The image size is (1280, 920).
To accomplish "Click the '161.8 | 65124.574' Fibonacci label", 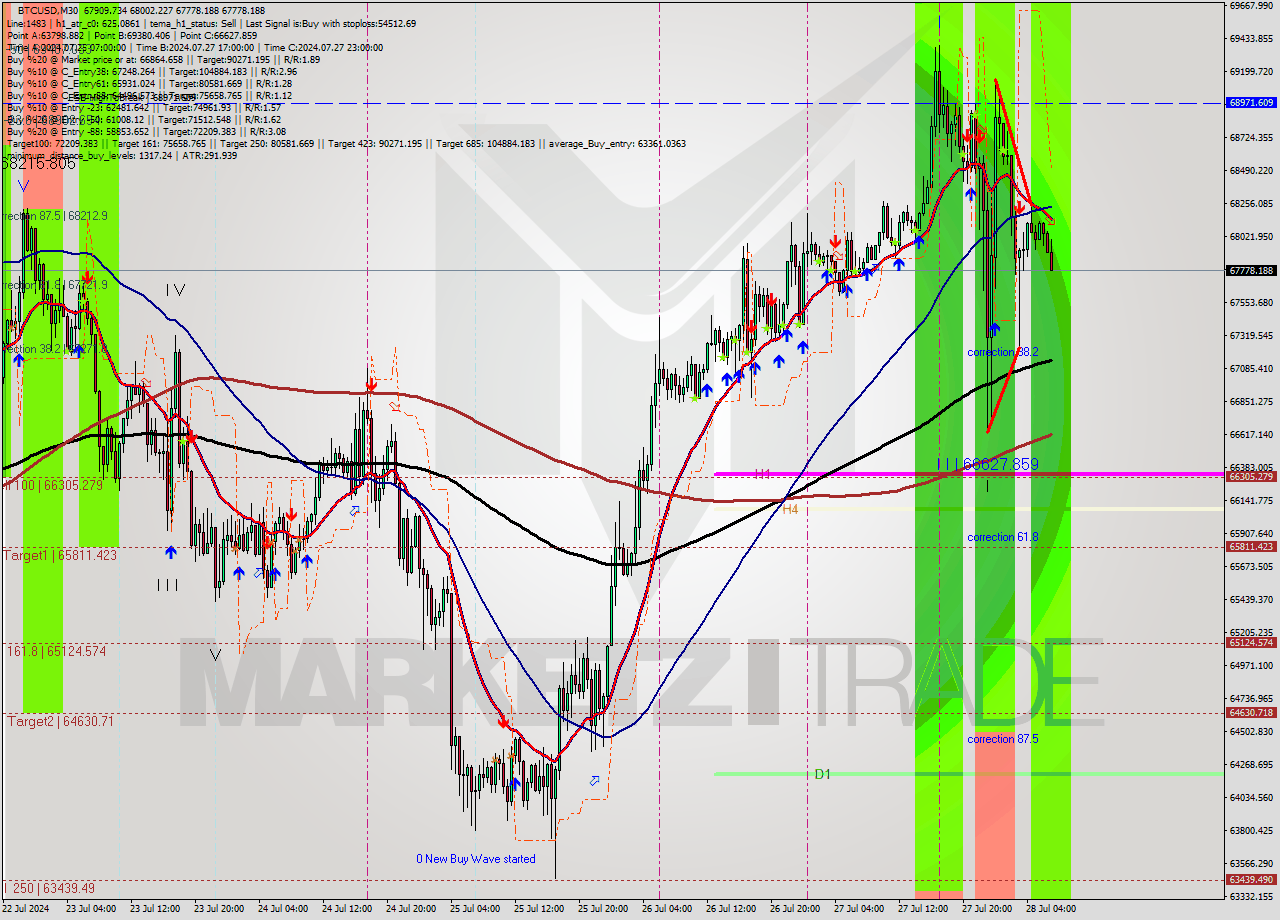I will [56, 651].
